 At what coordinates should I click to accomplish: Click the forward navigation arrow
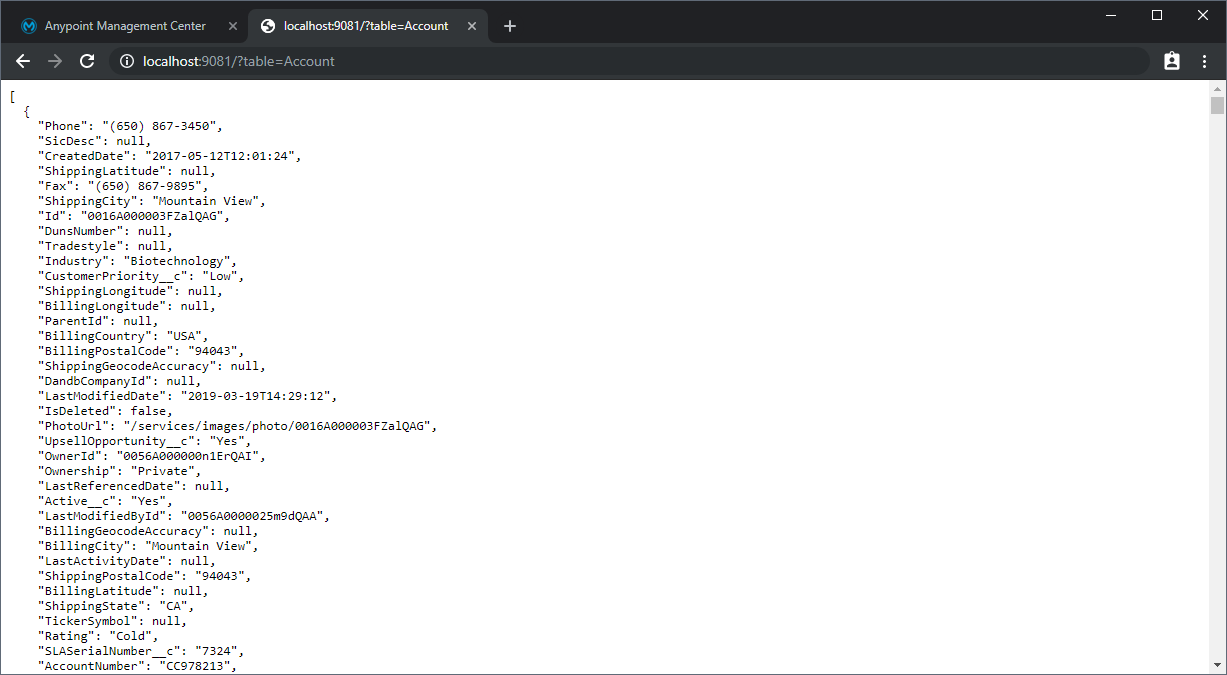click(55, 61)
